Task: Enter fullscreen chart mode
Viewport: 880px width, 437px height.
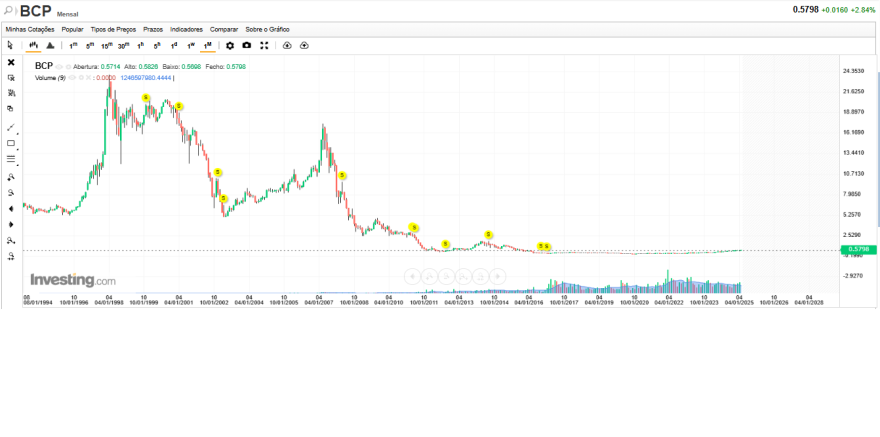Action: [x=264, y=45]
